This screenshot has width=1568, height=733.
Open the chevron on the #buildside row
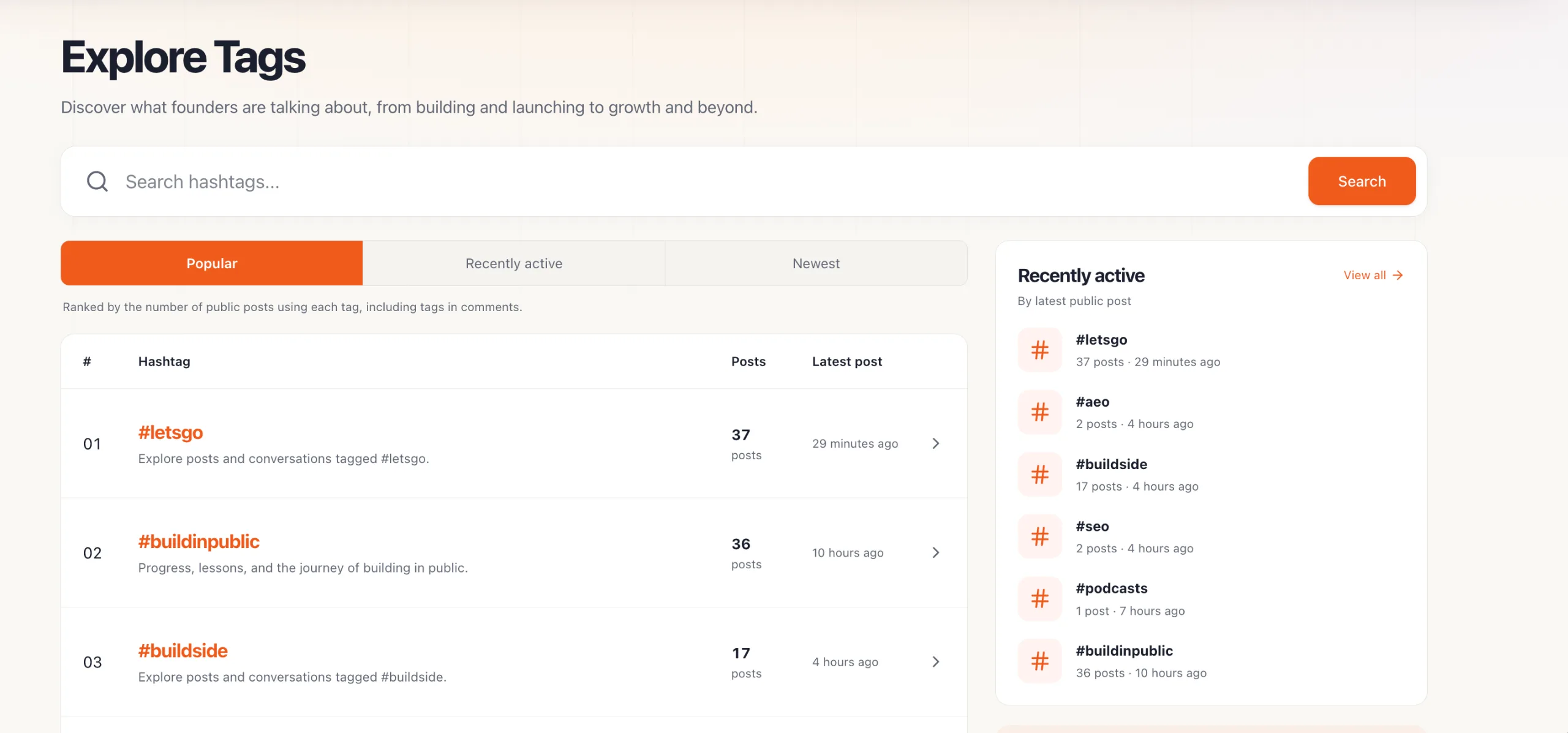[935, 662]
